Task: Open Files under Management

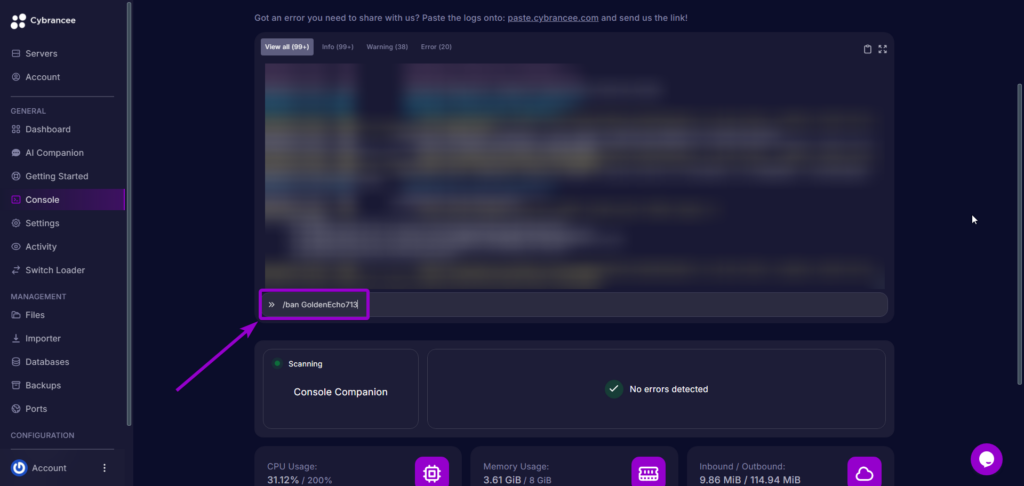Action: pyautogui.click(x=35, y=315)
